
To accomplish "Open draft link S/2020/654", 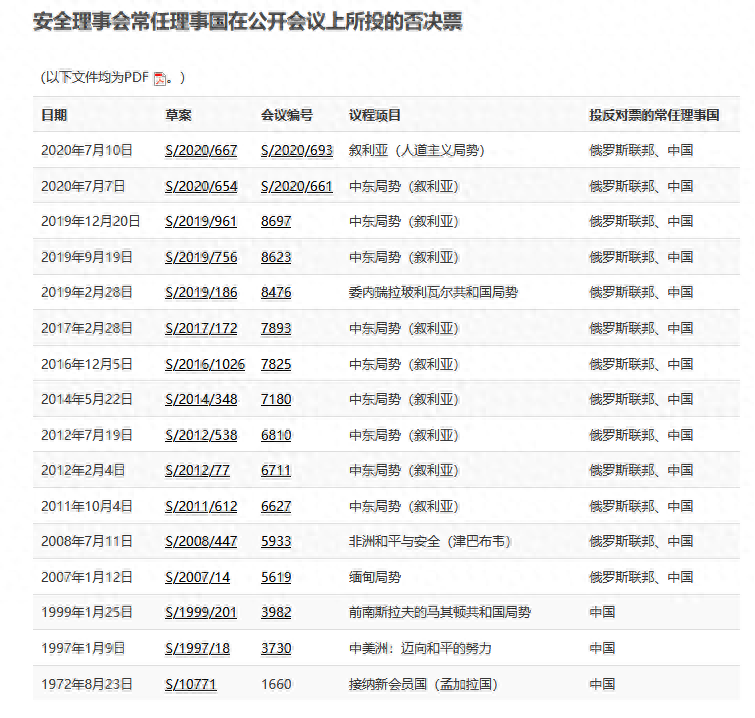I will coord(201,186).
